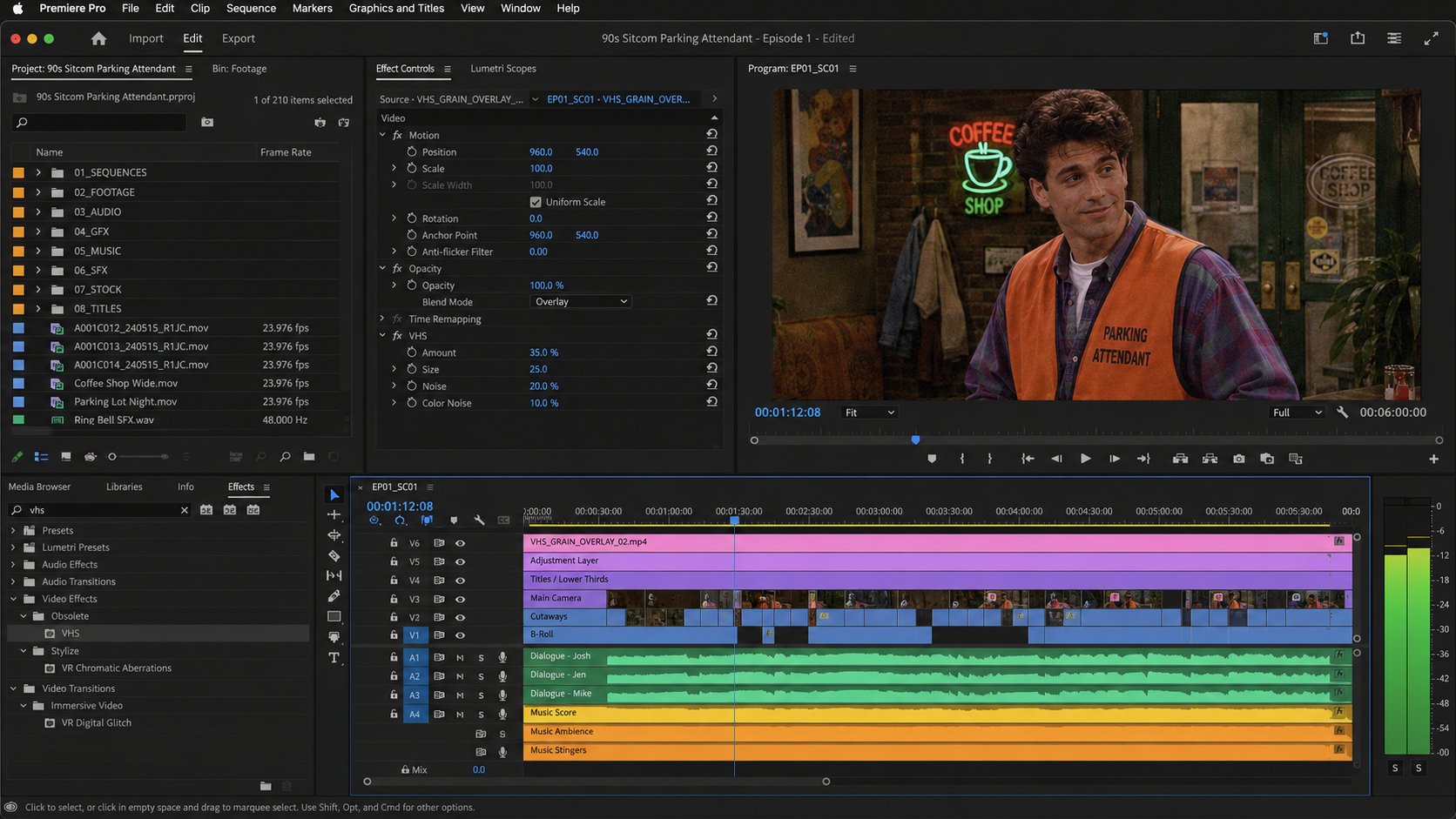Click the Export Frame camera icon
The height and width of the screenshot is (819, 1456).
click(x=1238, y=459)
